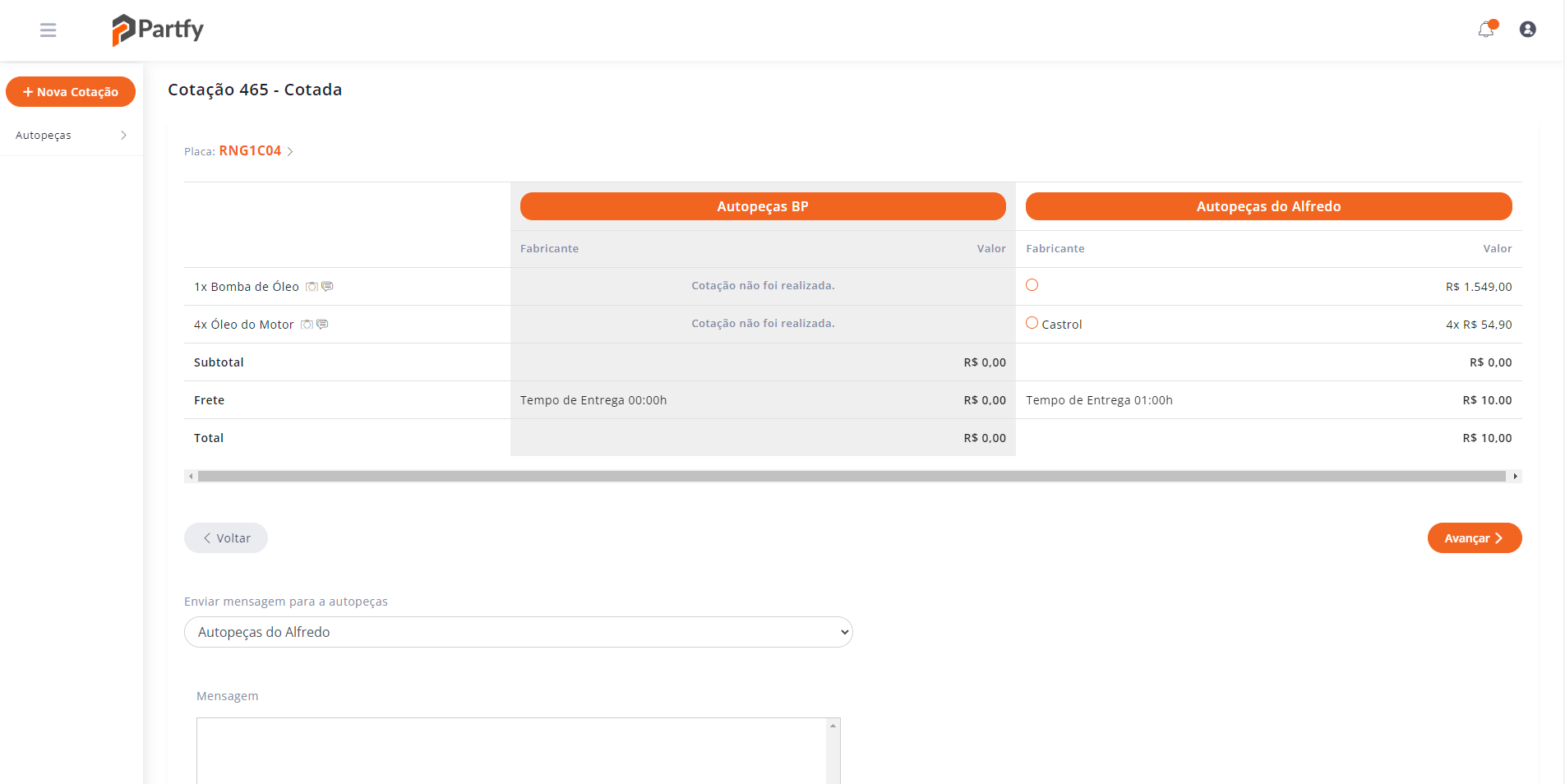
Task: Expand plate RNG1C04 details
Action: (256, 151)
